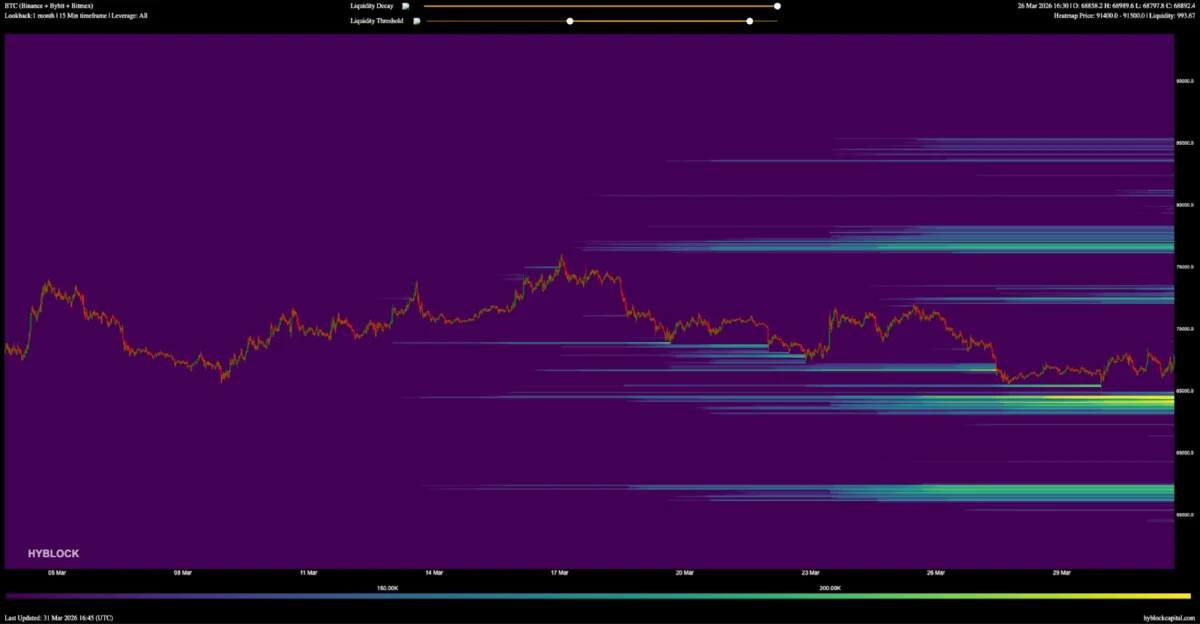Click the 29 Mar date label
This screenshot has height=624, width=1200.
click(x=1062, y=573)
